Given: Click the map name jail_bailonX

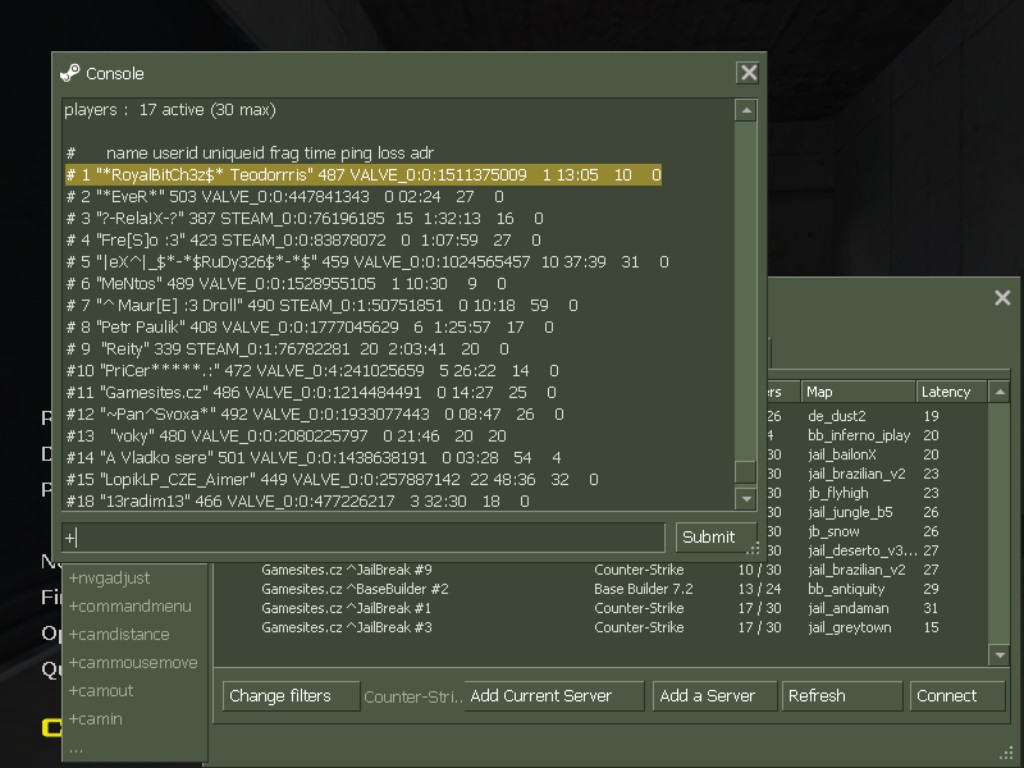Looking at the screenshot, I should click(x=842, y=455).
